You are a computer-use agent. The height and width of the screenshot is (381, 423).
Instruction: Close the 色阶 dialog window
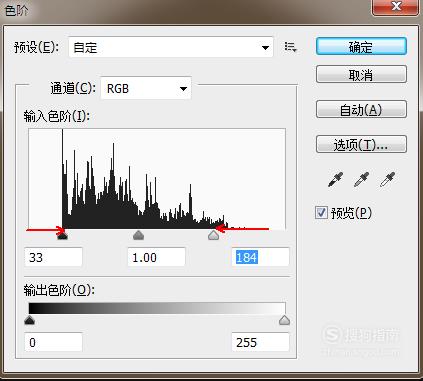(x=395, y=7)
